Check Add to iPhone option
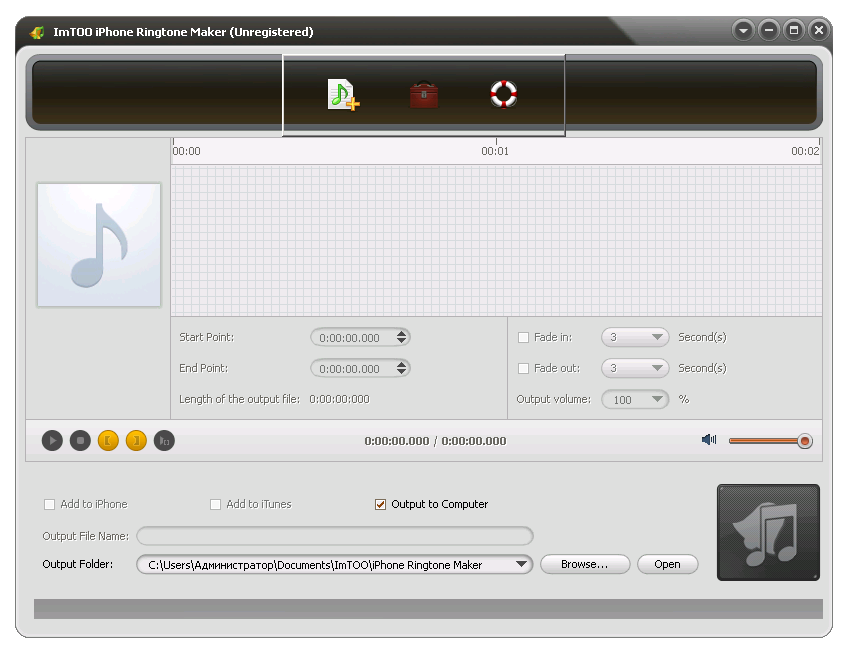This screenshot has height=653, width=842. click(49, 504)
